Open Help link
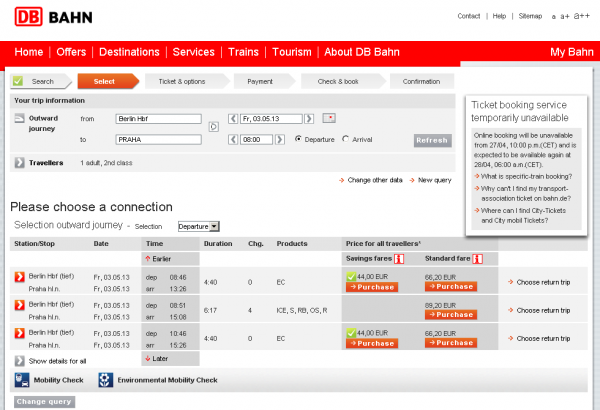 click(499, 16)
